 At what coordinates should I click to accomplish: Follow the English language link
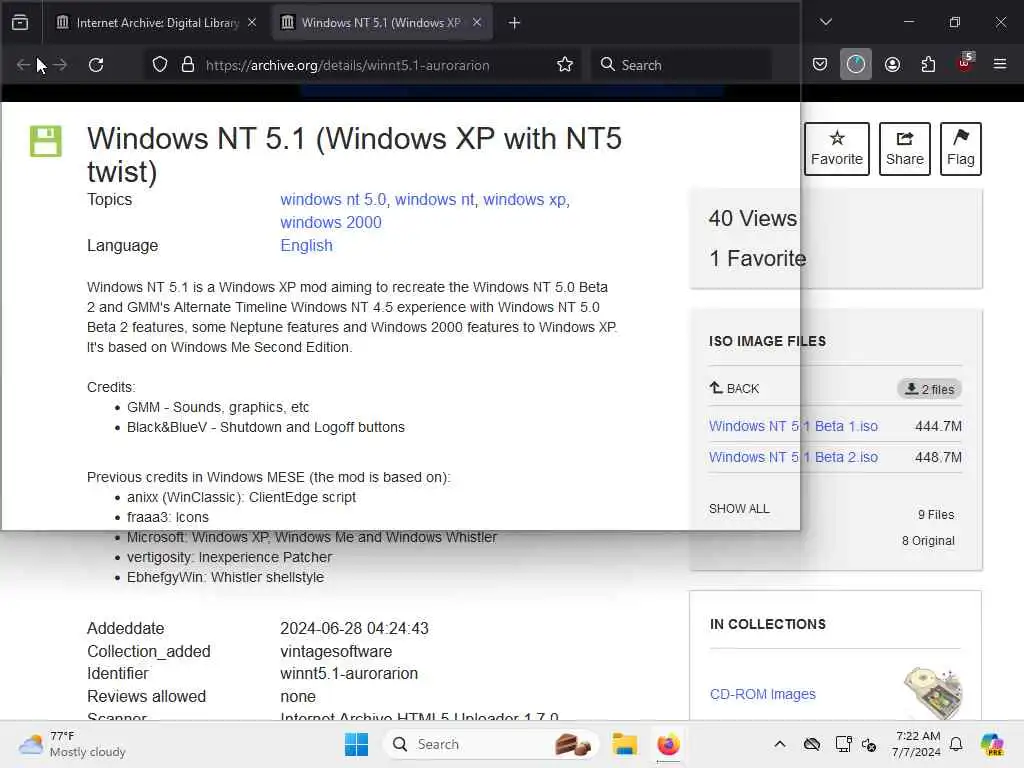coord(306,246)
